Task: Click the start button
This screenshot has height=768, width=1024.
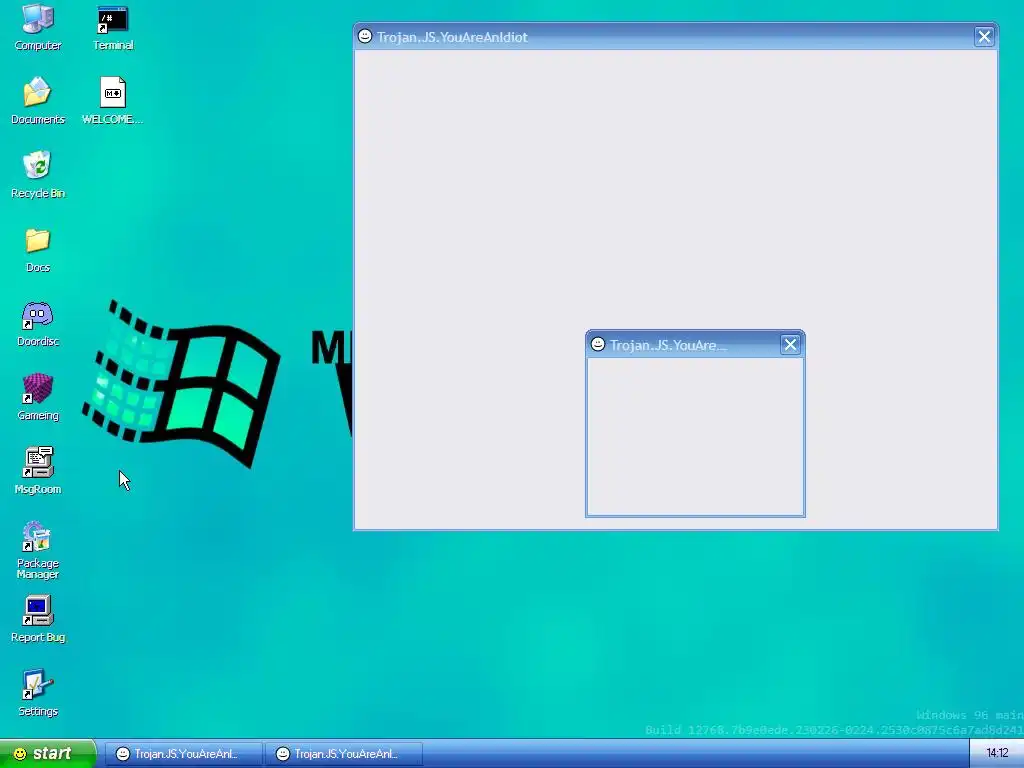Action: (48, 754)
